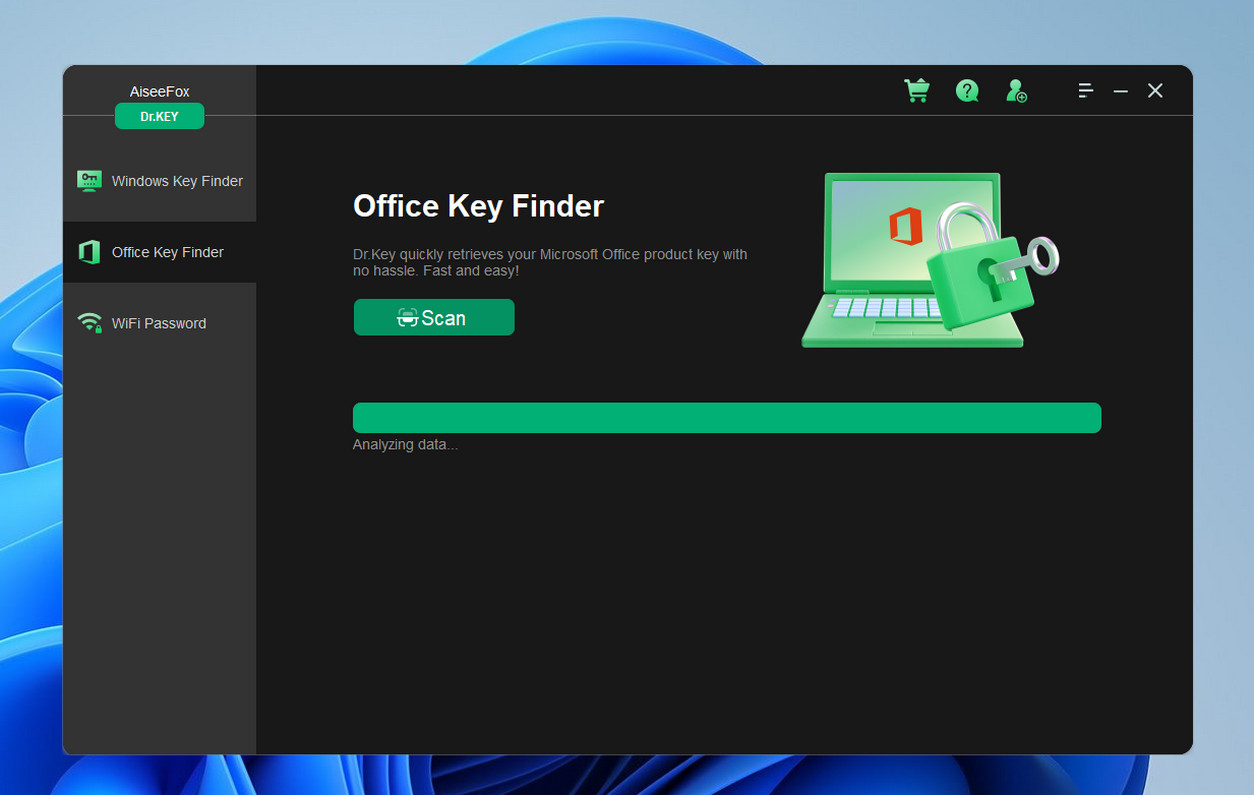Click the Dr.Key description paragraph
1254x795 pixels.
(550, 262)
